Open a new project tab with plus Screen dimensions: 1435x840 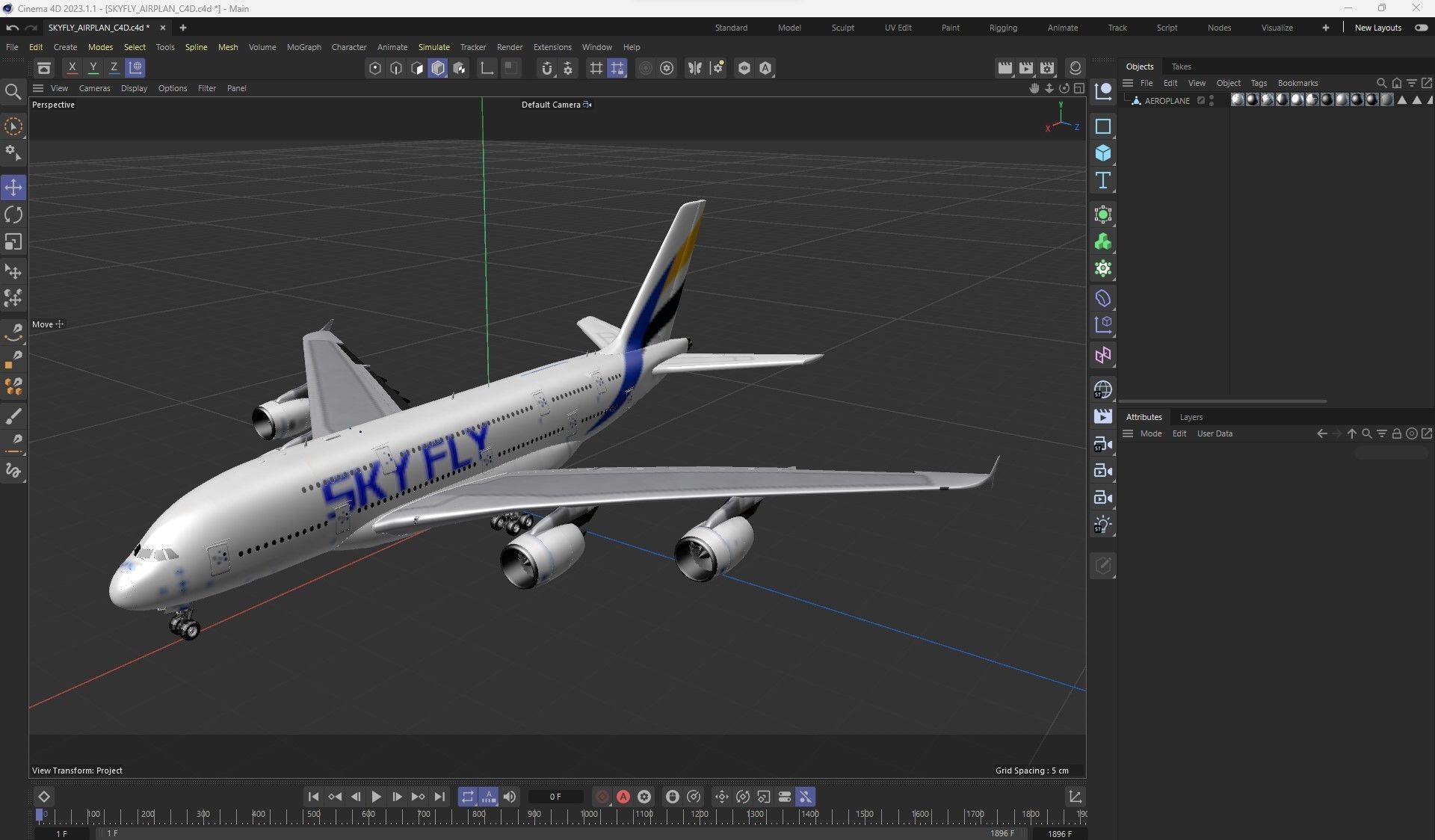click(182, 28)
